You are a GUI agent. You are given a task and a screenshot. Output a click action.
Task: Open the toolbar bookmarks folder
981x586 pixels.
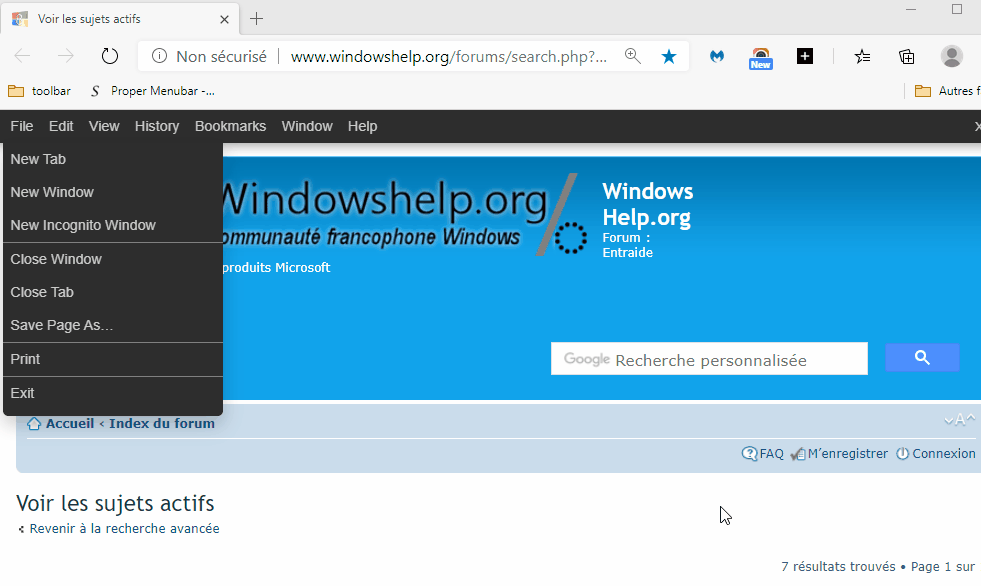pos(39,91)
